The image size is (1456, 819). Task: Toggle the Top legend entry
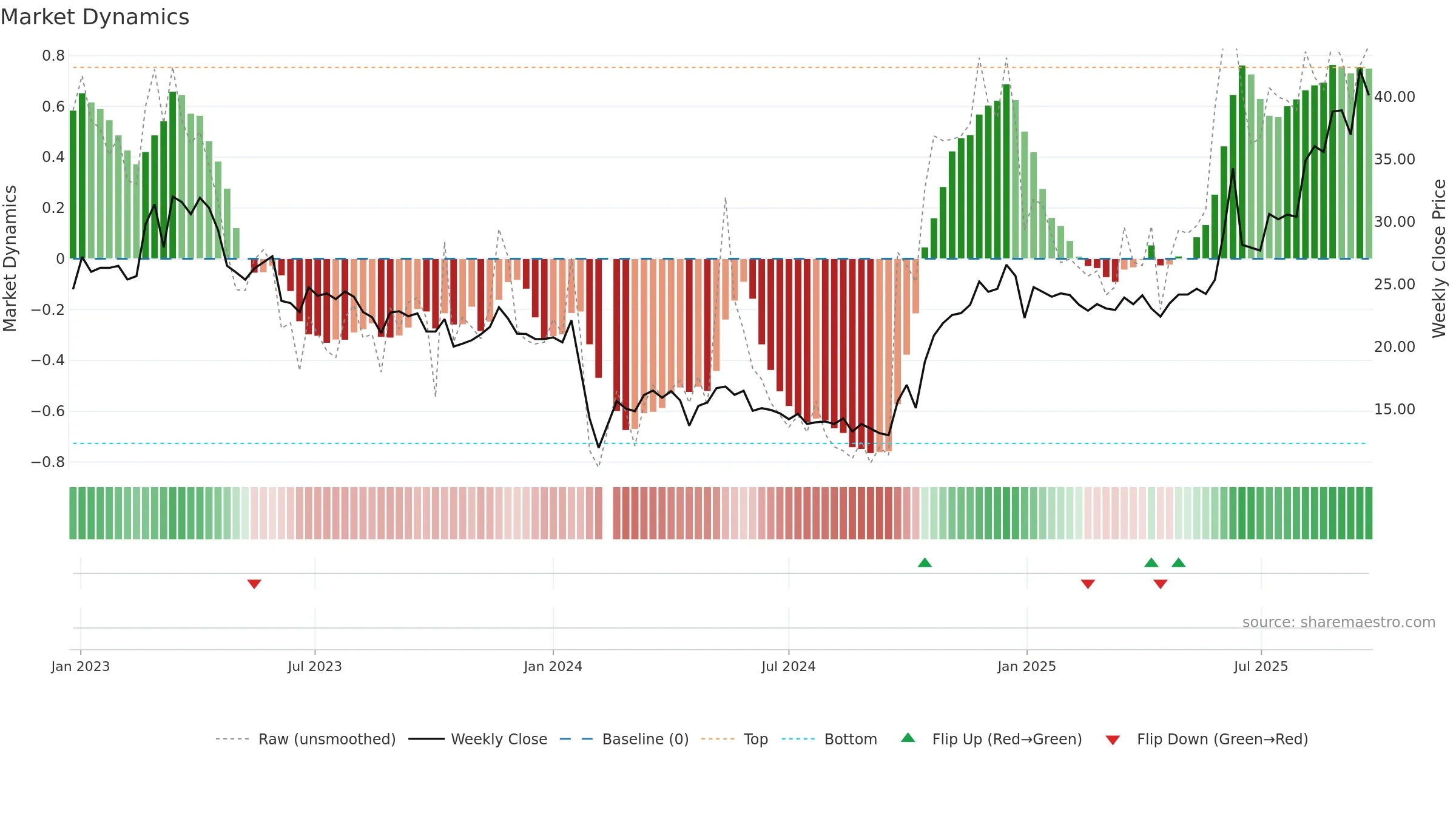coord(735,739)
